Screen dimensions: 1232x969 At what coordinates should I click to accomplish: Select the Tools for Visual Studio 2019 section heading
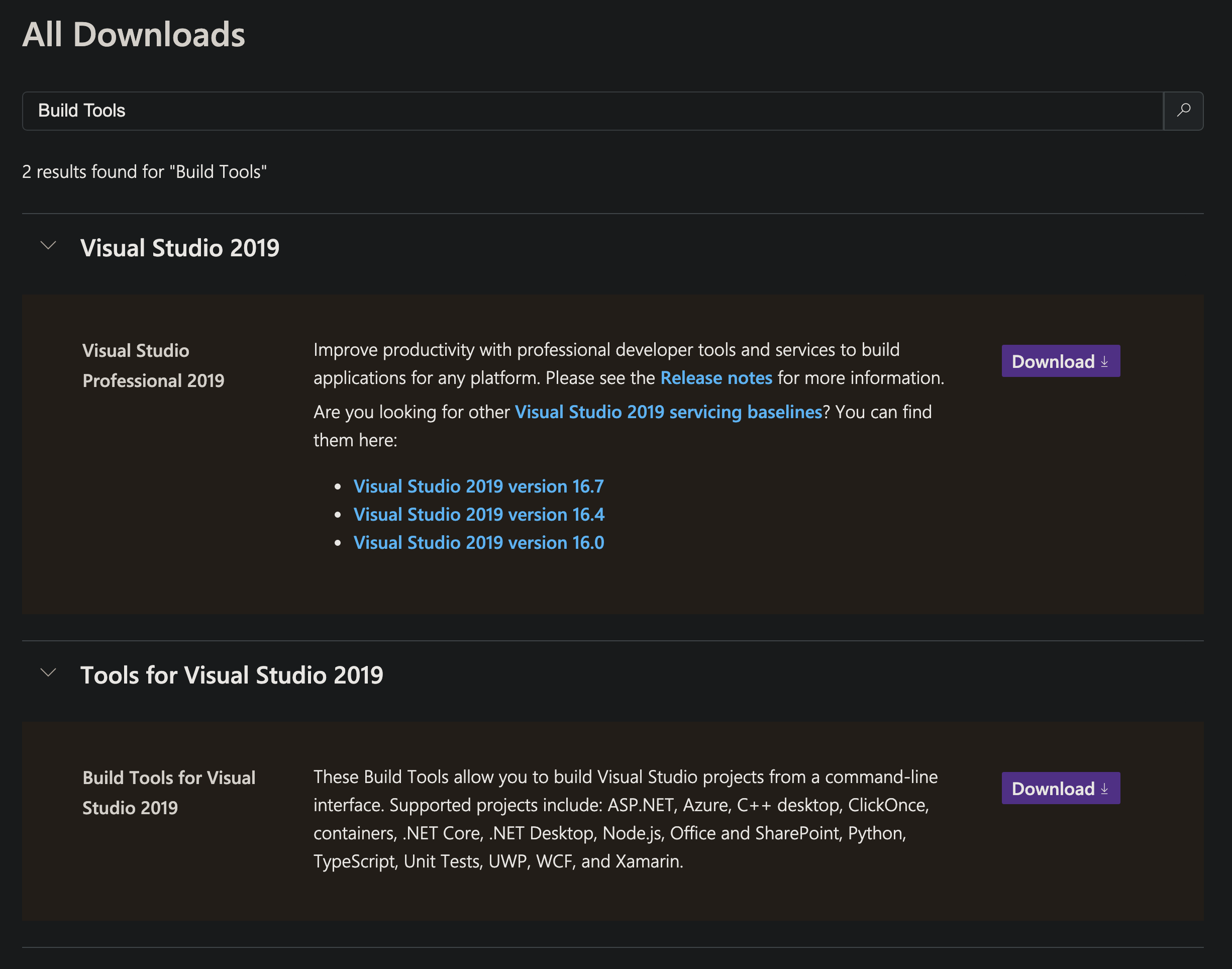point(232,674)
